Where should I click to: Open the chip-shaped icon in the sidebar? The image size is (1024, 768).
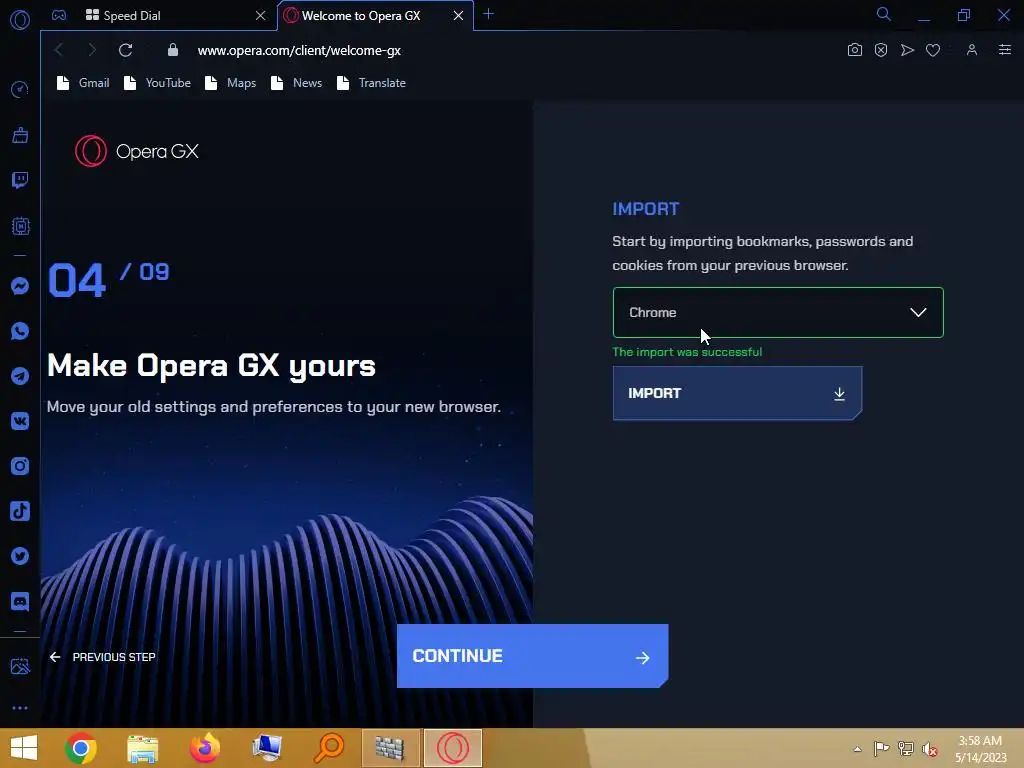click(x=20, y=226)
